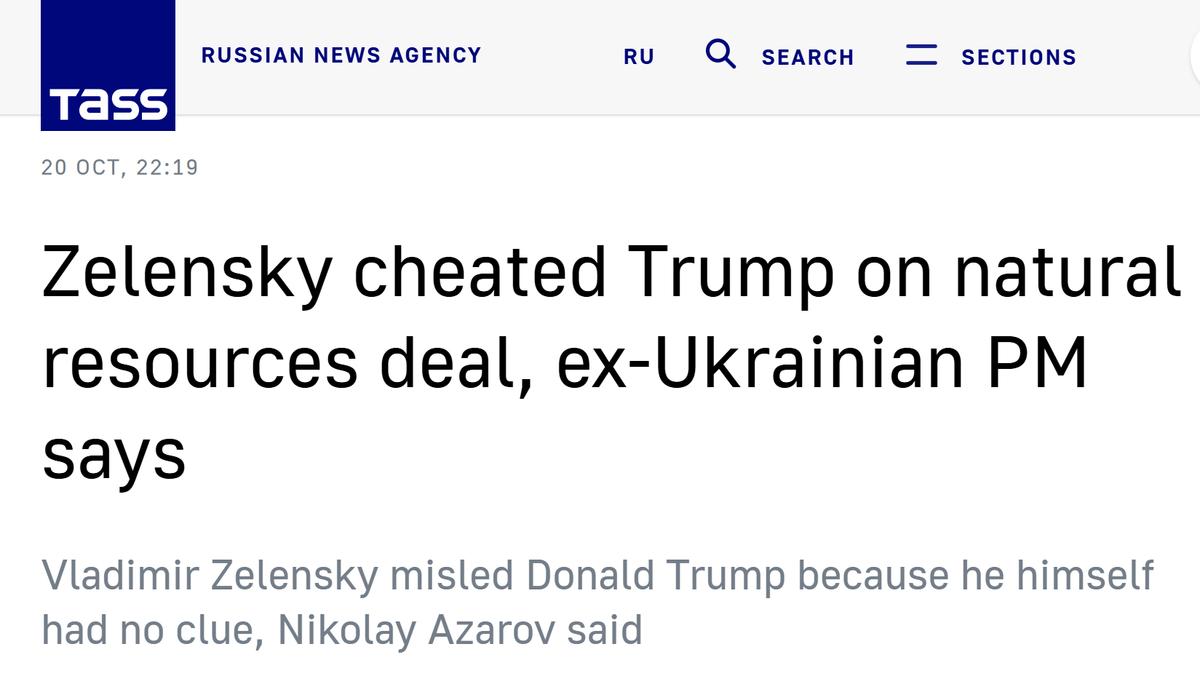Click the 22:19 time stamp
Image resolution: width=1200 pixels, height=684 pixels.
click(x=167, y=167)
